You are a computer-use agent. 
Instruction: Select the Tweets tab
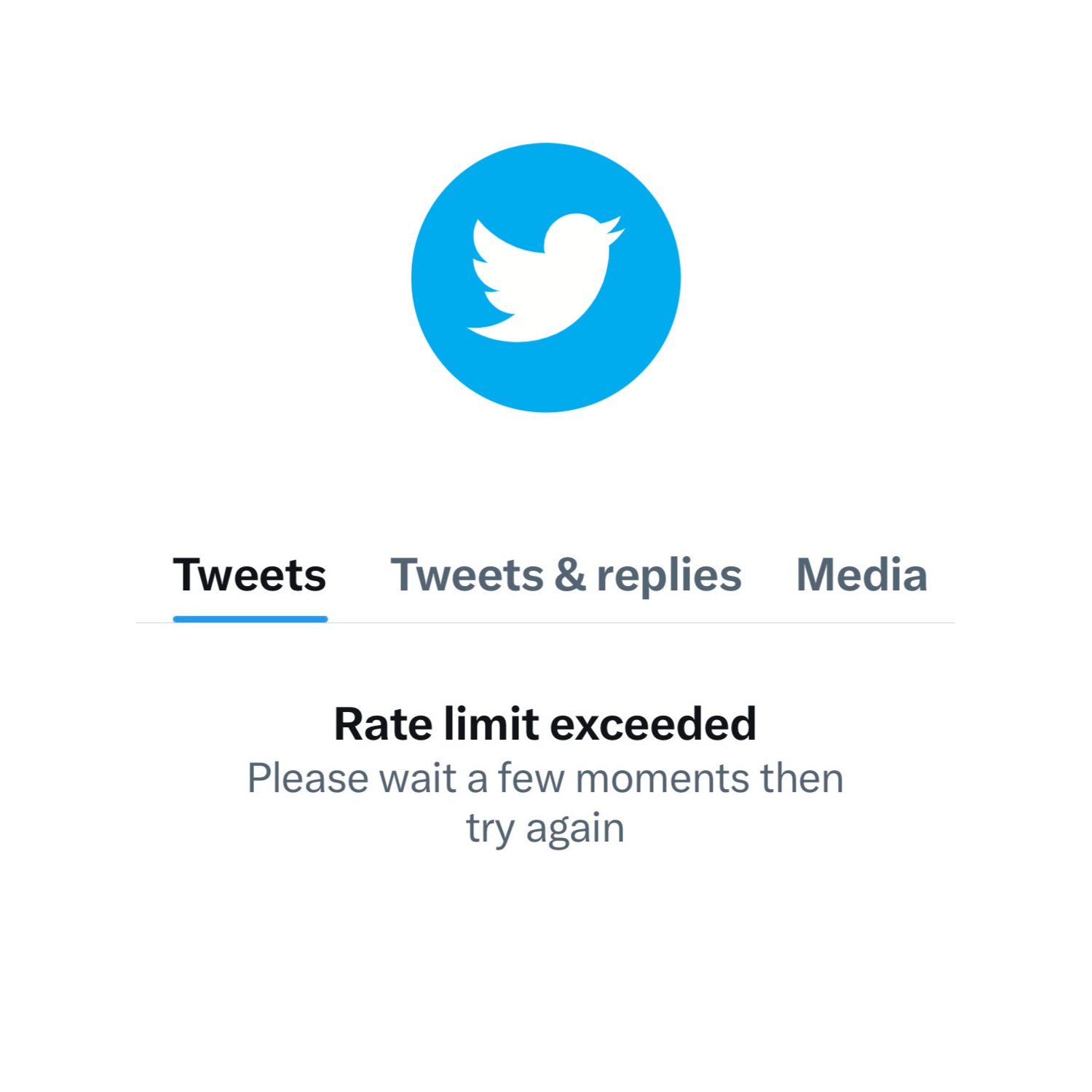click(250, 575)
